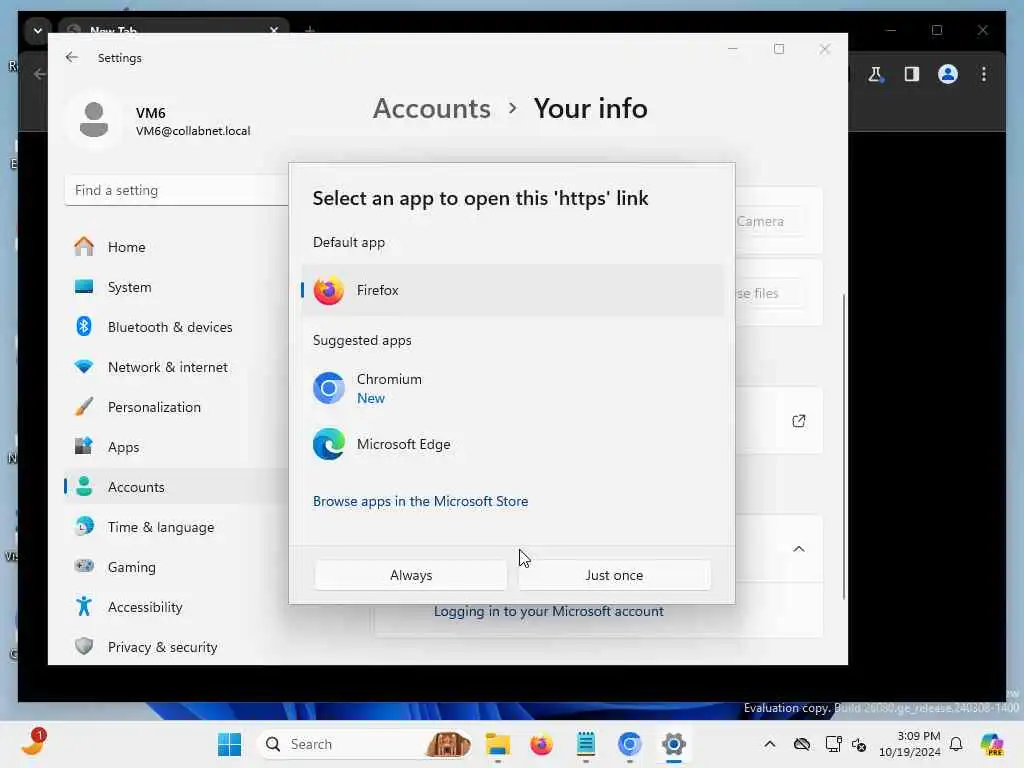Collapse the section with the up chevron
1024x768 pixels.
click(799, 549)
